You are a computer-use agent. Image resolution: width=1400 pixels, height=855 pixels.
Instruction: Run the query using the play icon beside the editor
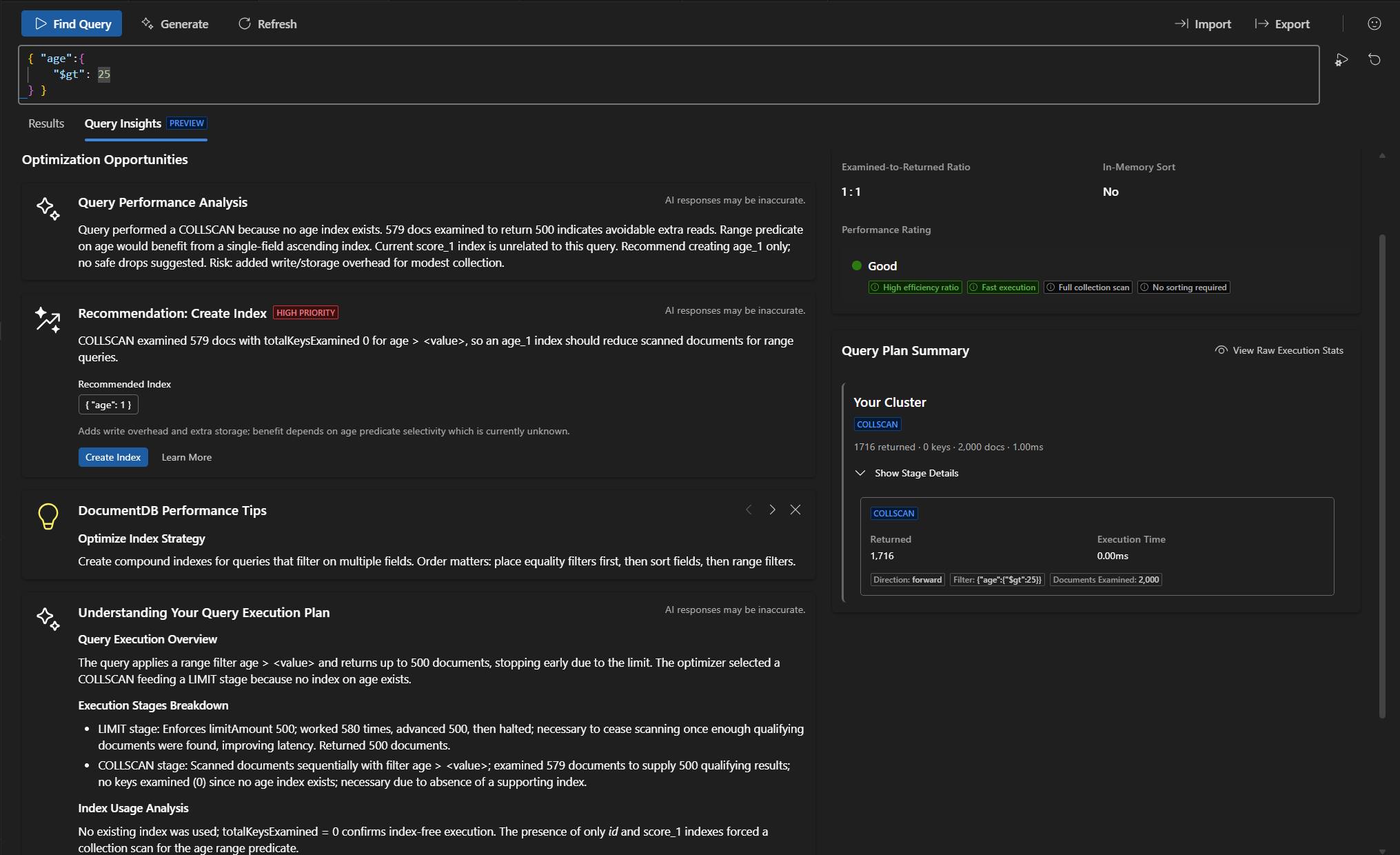coord(1340,60)
